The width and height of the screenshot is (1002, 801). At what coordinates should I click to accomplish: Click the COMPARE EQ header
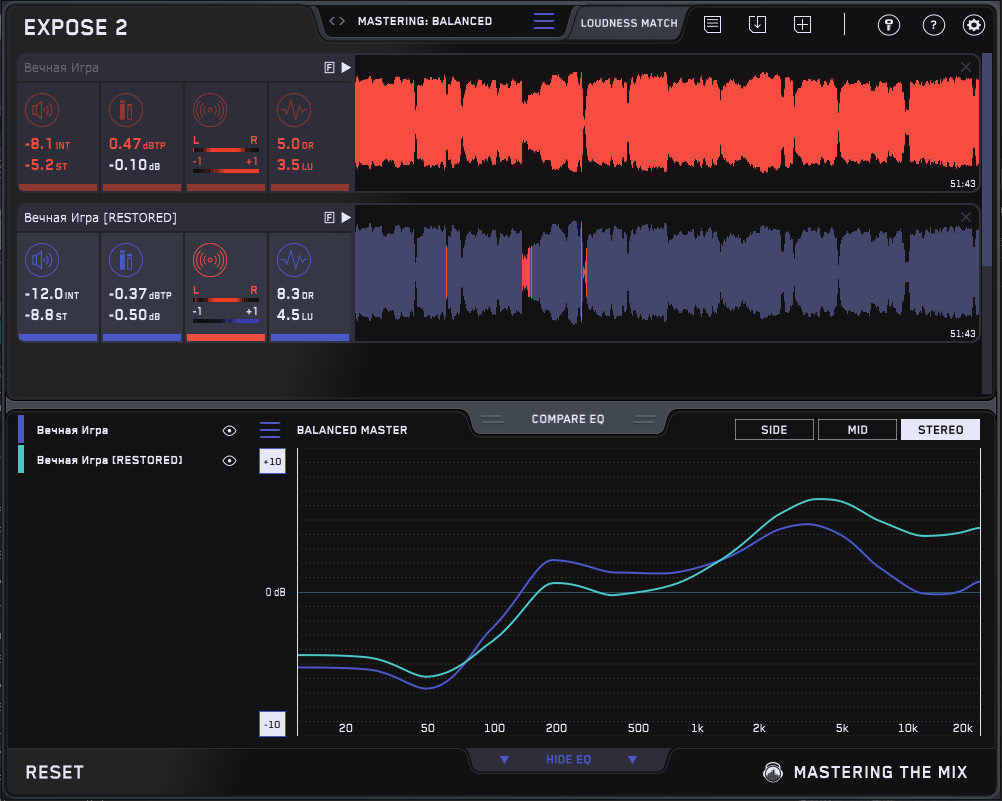pyautogui.click(x=567, y=419)
